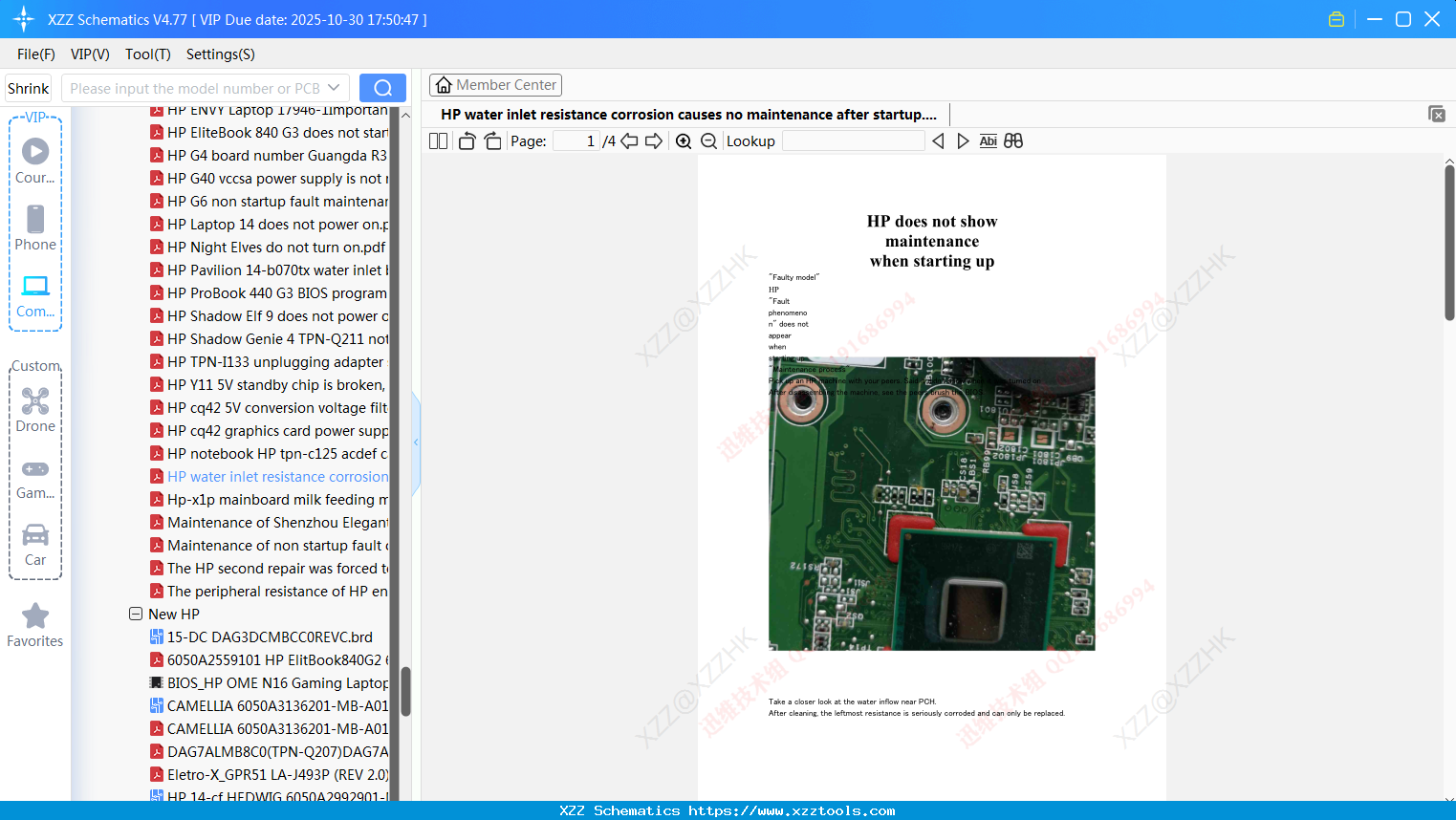Screen dimensions: 1456x820
Task: Open Eletro-X_GPR51 LA-J493P file
Action: pyautogui.click(x=269, y=775)
